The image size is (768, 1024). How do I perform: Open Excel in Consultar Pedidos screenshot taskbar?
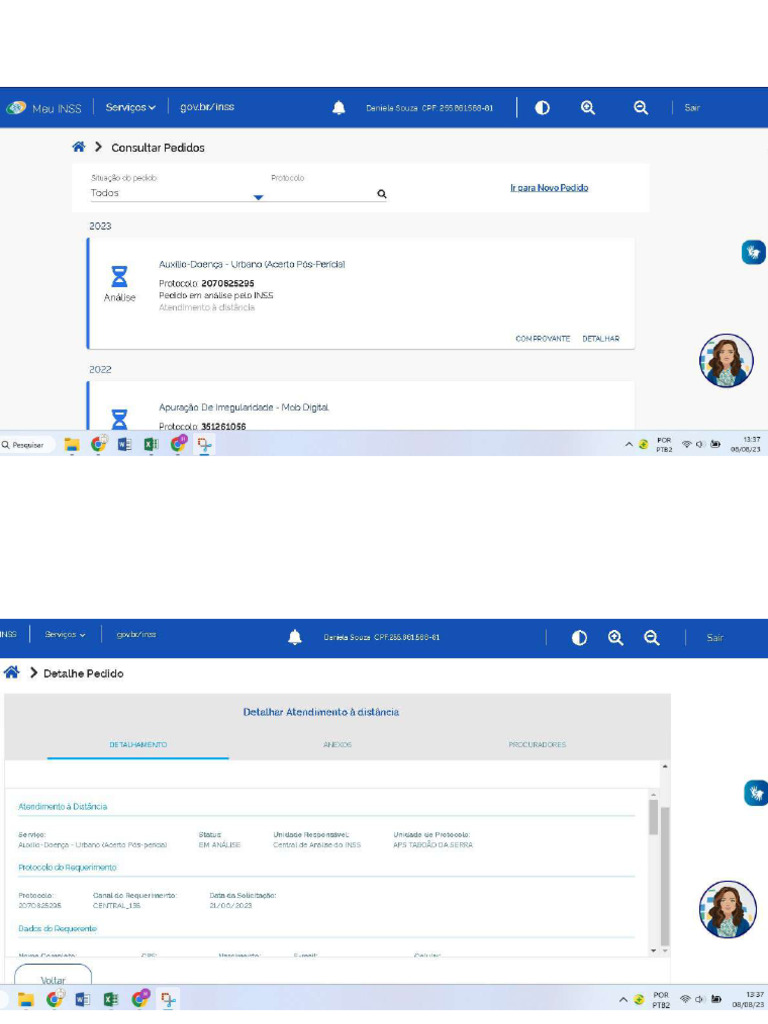(x=151, y=445)
